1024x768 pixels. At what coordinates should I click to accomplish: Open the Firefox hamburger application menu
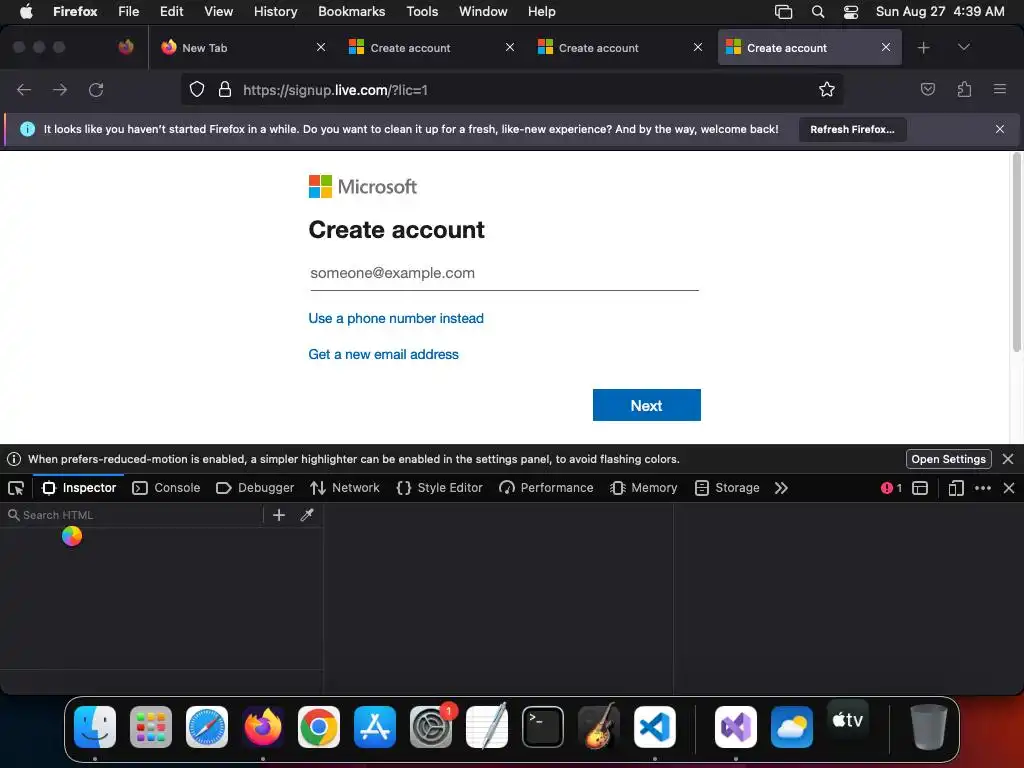pos(1000,89)
